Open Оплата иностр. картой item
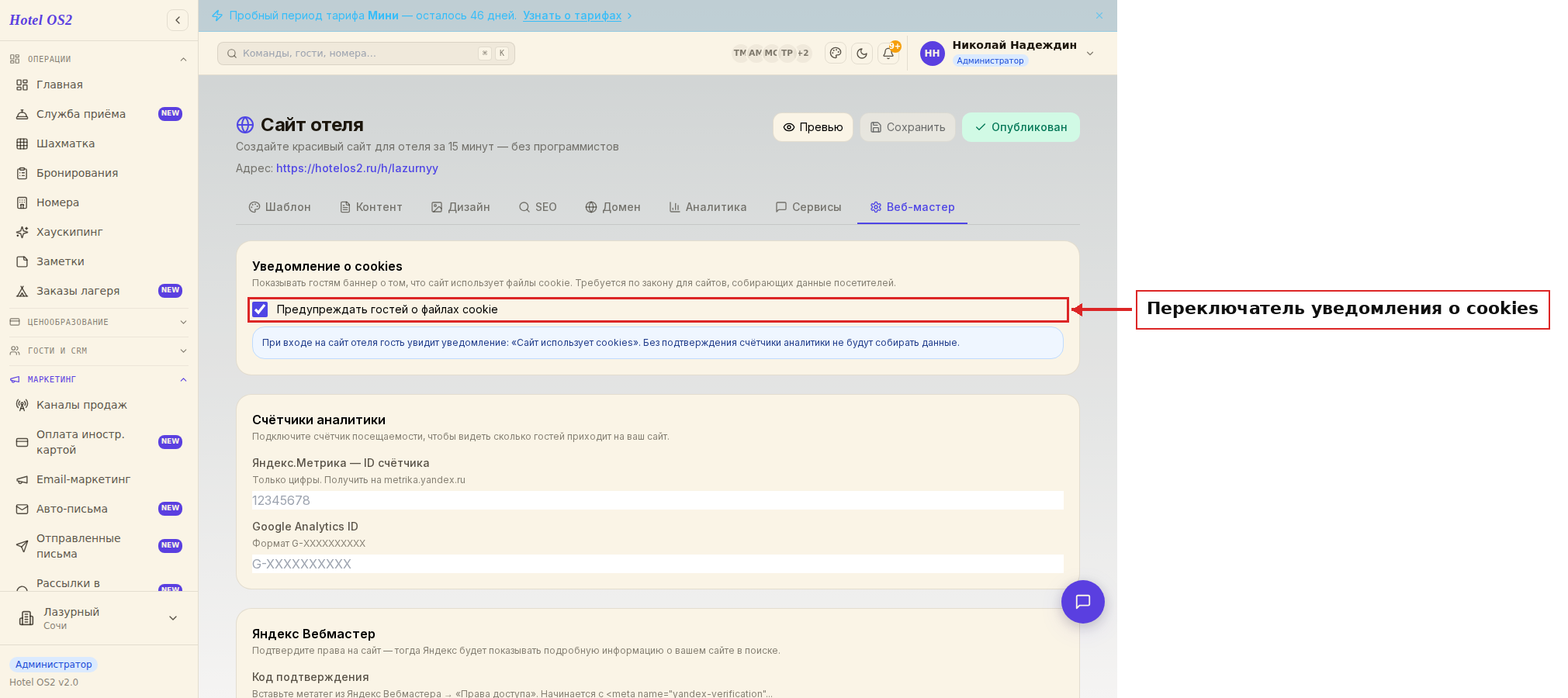Image resolution: width=1568 pixels, height=698 pixels. click(x=99, y=442)
